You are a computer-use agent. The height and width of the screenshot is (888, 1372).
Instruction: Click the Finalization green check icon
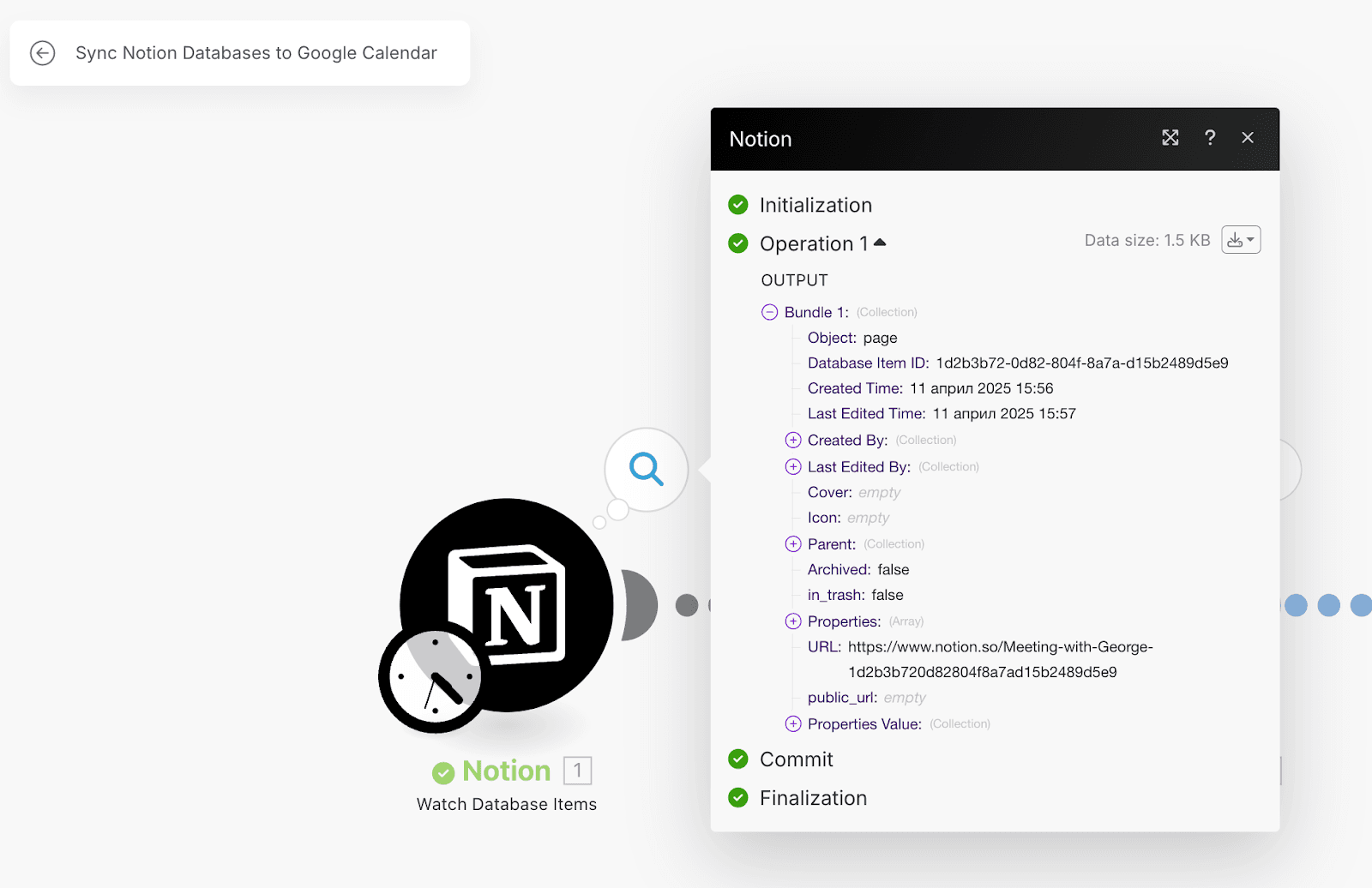(x=738, y=797)
